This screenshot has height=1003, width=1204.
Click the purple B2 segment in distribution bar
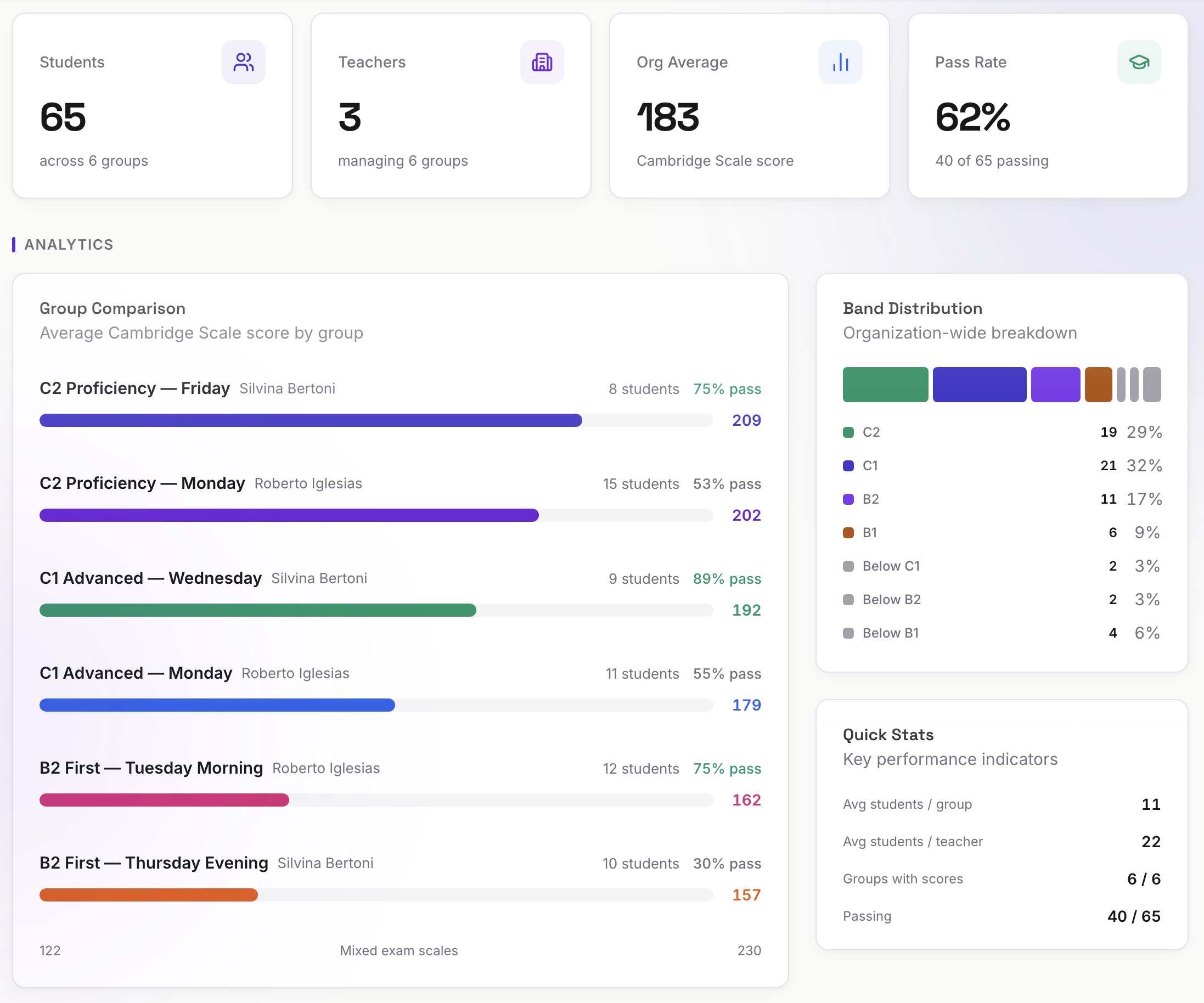tap(1055, 385)
